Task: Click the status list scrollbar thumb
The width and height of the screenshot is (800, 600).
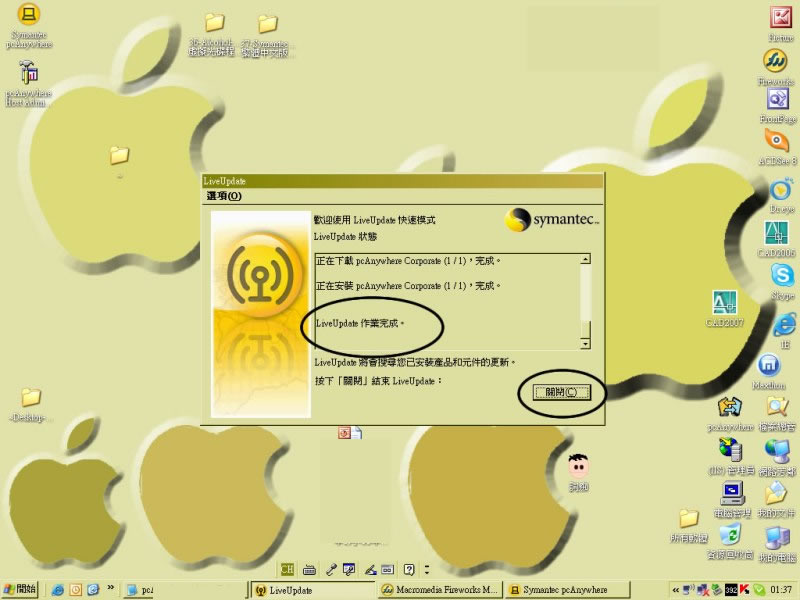Action: pyautogui.click(x=585, y=329)
